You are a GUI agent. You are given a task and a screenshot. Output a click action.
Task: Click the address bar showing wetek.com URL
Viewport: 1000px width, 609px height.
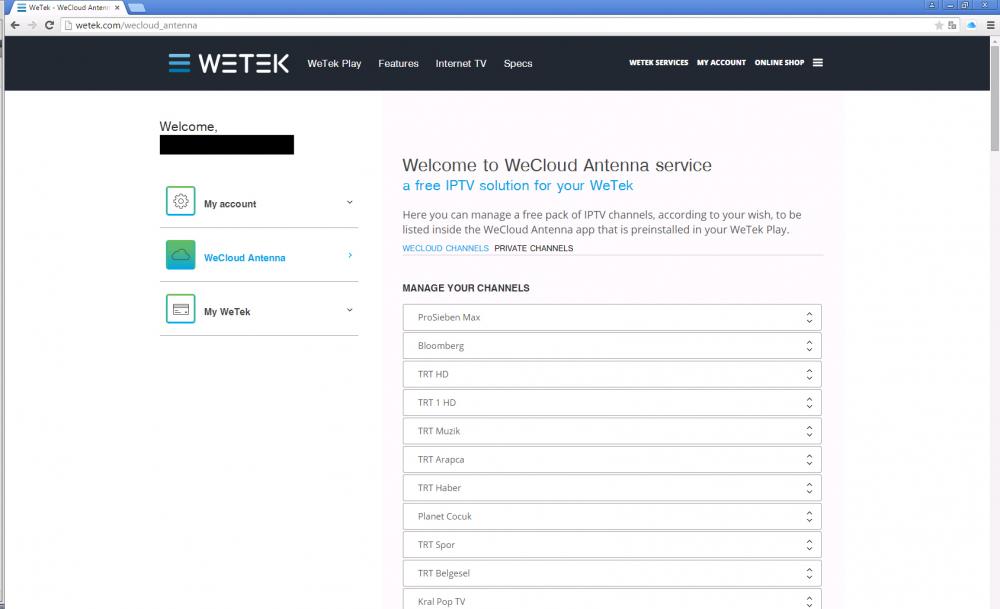click(500, 25)
